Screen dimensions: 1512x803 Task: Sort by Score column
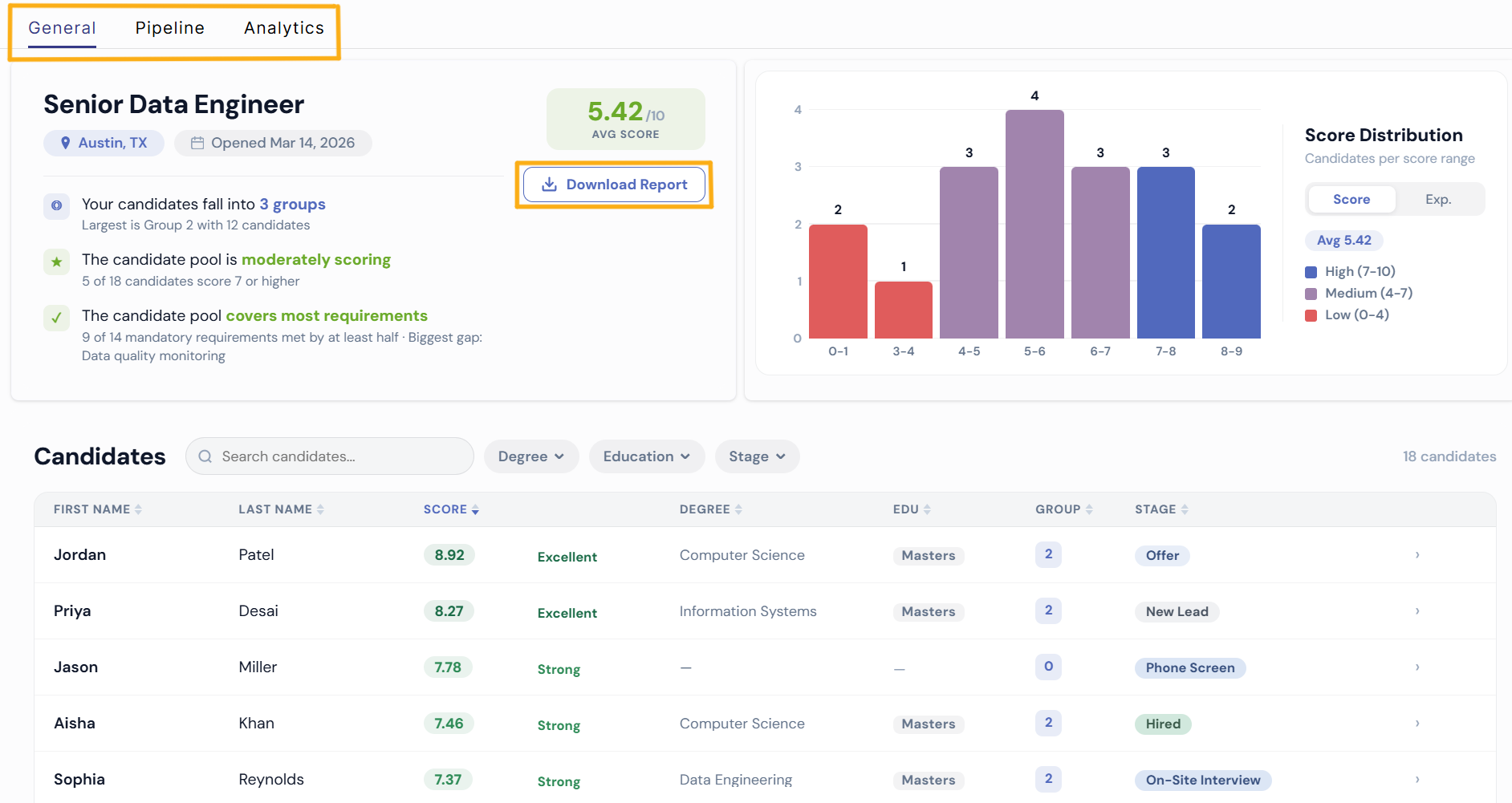[x=451, y=509]
